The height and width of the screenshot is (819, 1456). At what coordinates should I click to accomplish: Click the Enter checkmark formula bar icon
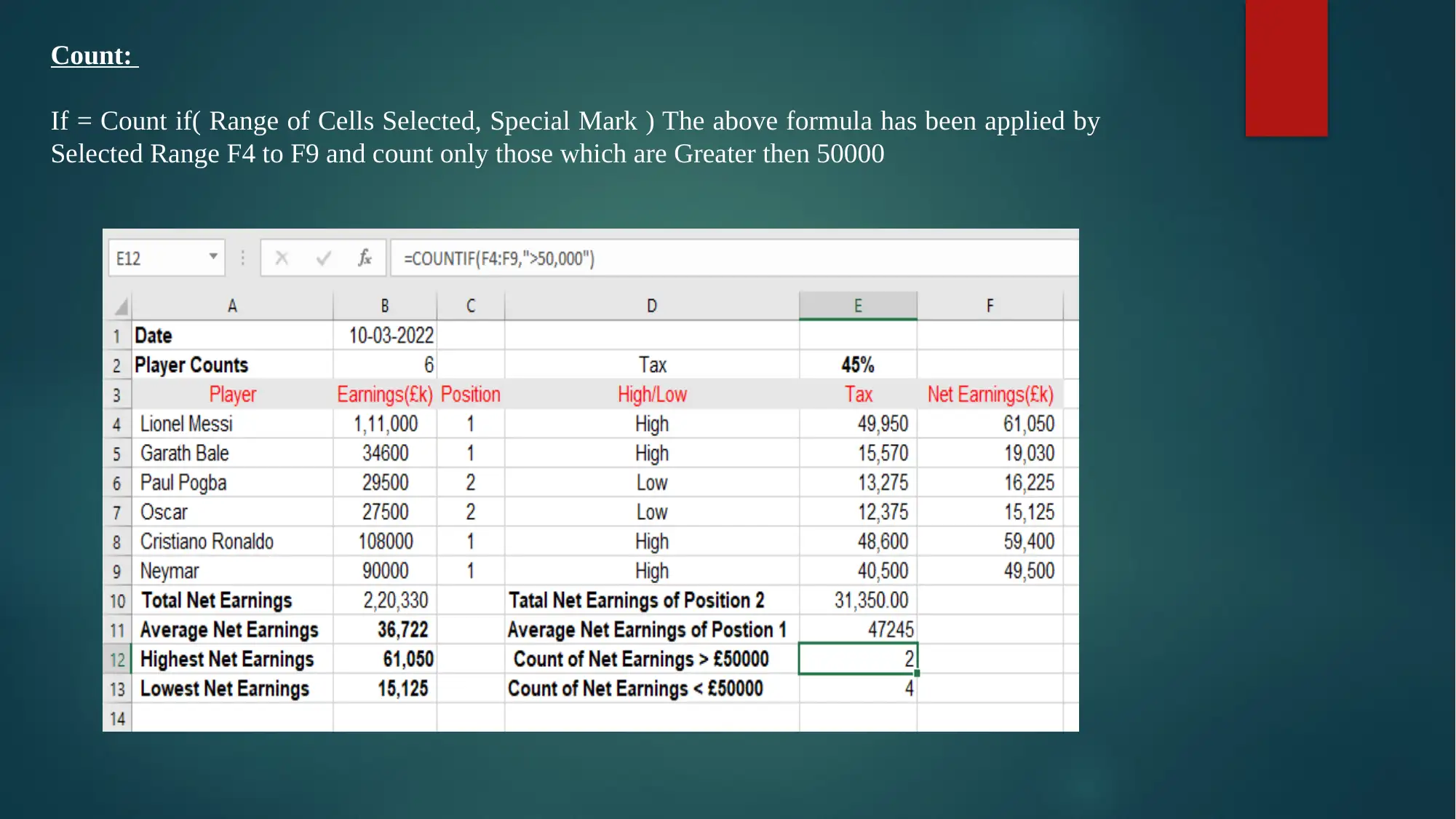point(324,258)
